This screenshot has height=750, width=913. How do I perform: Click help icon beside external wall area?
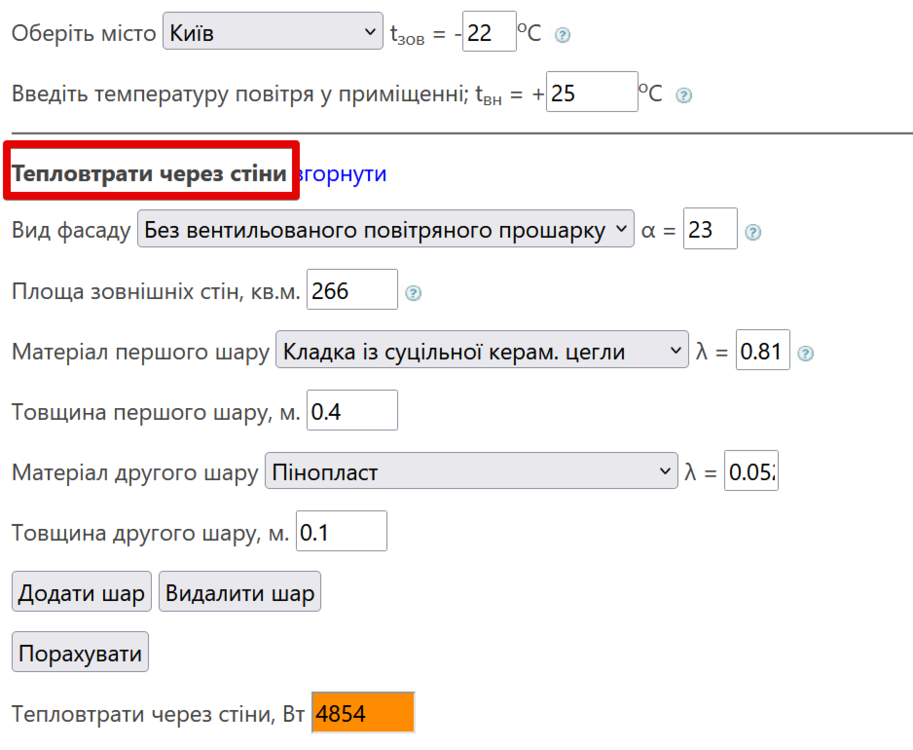pos(413,293)
